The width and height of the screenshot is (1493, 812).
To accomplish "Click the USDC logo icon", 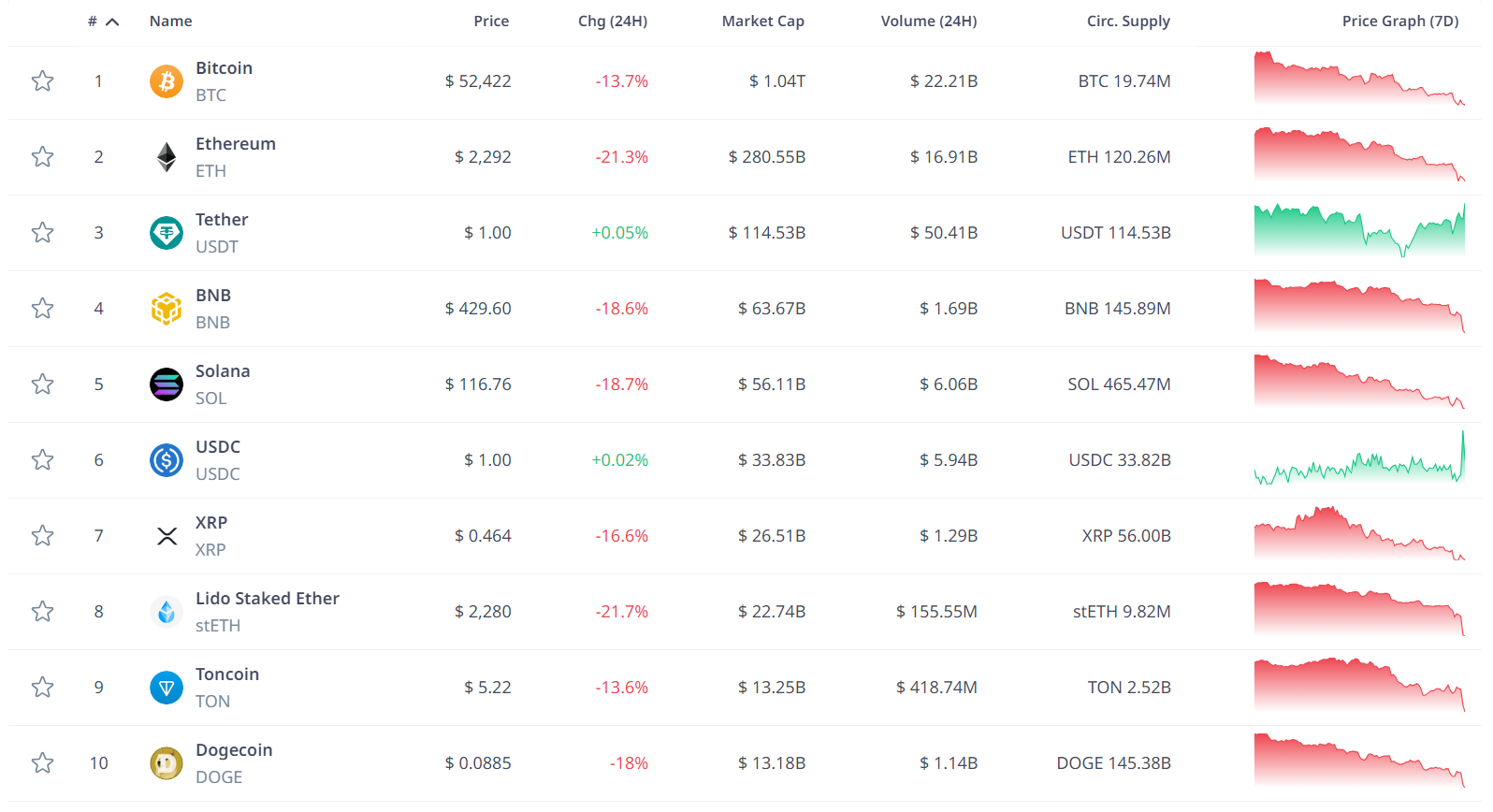I will pos(166,459).
